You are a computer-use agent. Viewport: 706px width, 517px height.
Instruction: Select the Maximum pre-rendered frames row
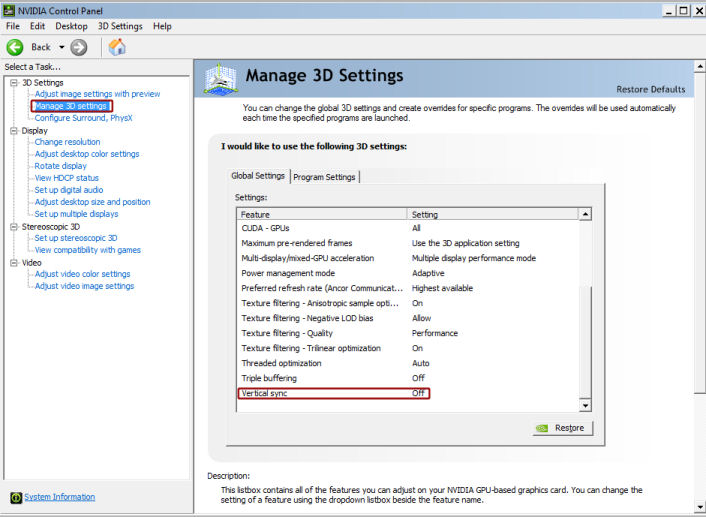[408, 243]
